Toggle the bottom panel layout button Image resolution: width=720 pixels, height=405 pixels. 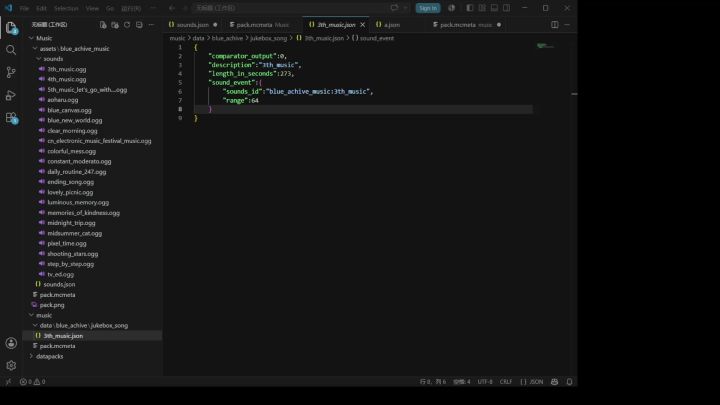pos(494,8)
